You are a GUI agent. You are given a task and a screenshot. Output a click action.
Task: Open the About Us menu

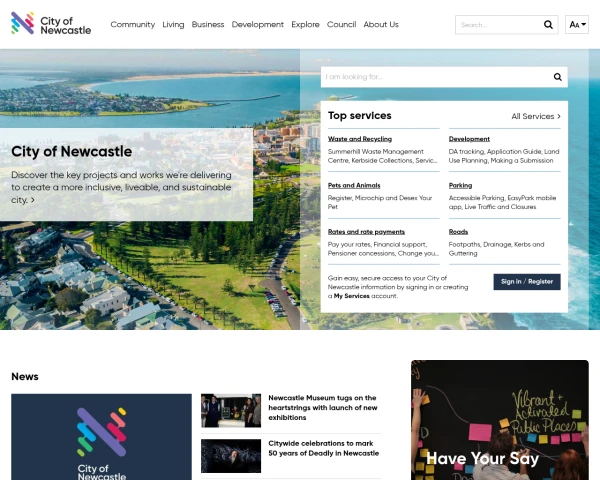pos(381,24)
